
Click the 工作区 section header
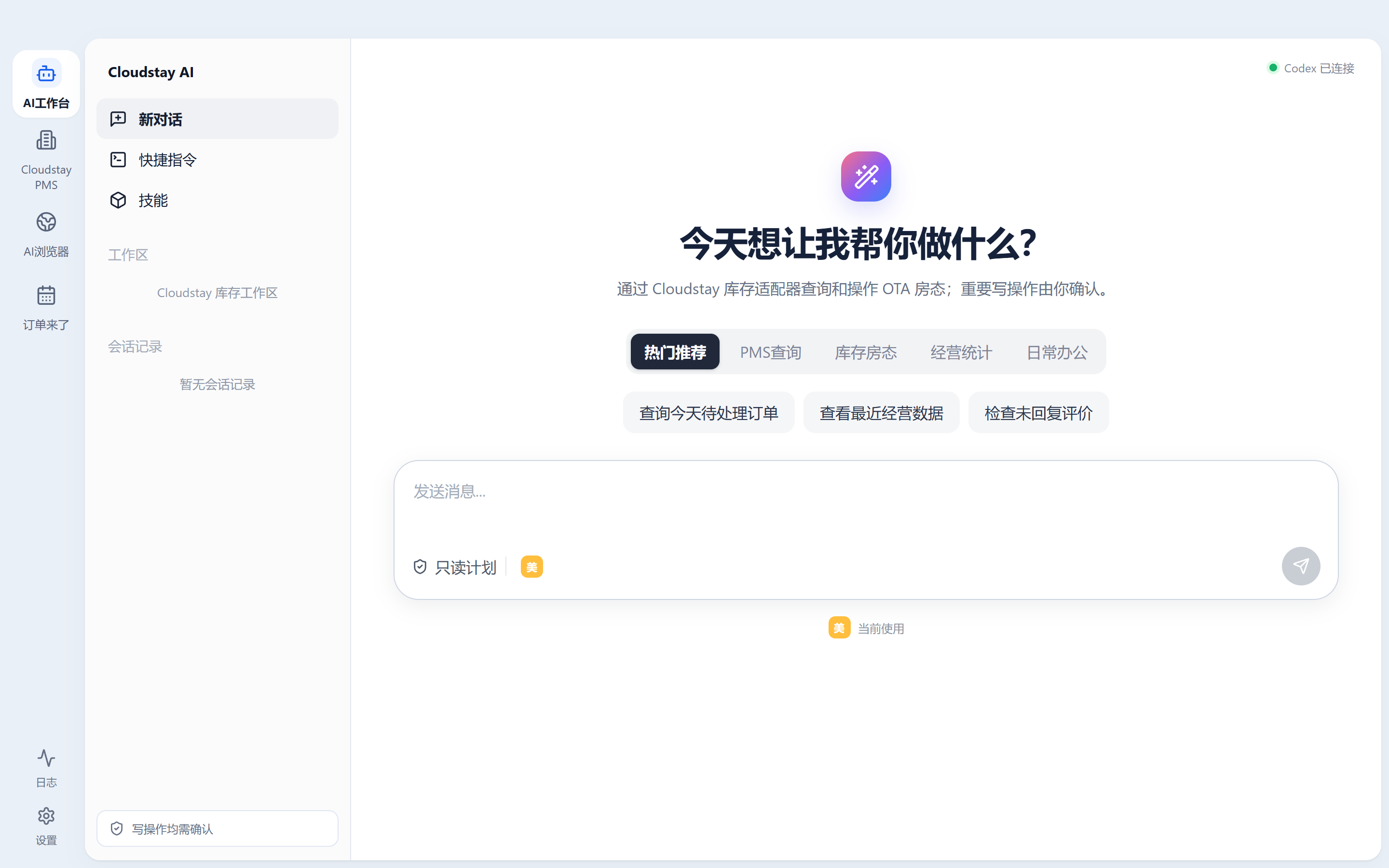point(128,255)
